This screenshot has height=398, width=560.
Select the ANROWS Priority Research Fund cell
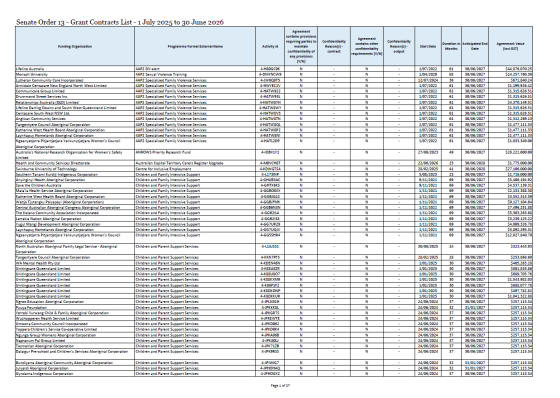(195, 155)
